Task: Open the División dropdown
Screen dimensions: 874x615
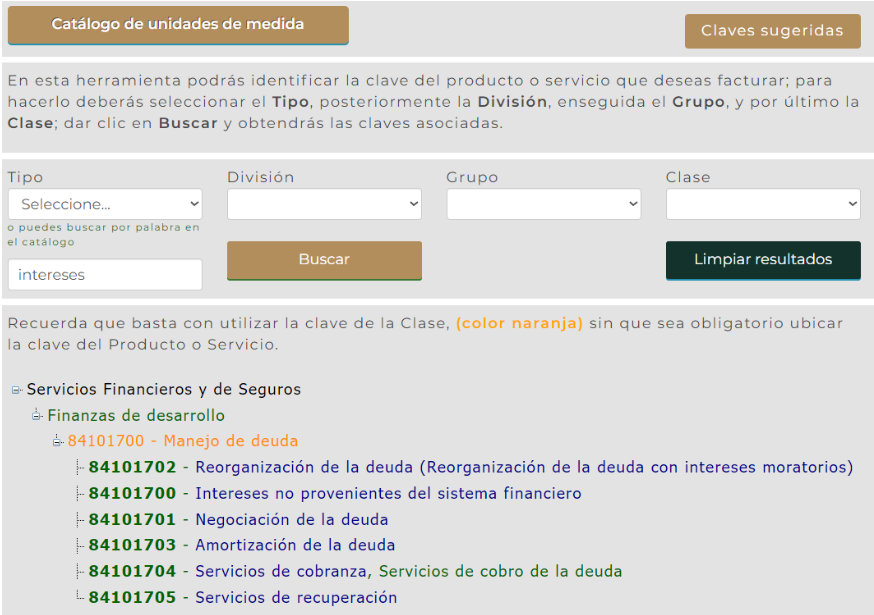Action: (x=324, y=204)
